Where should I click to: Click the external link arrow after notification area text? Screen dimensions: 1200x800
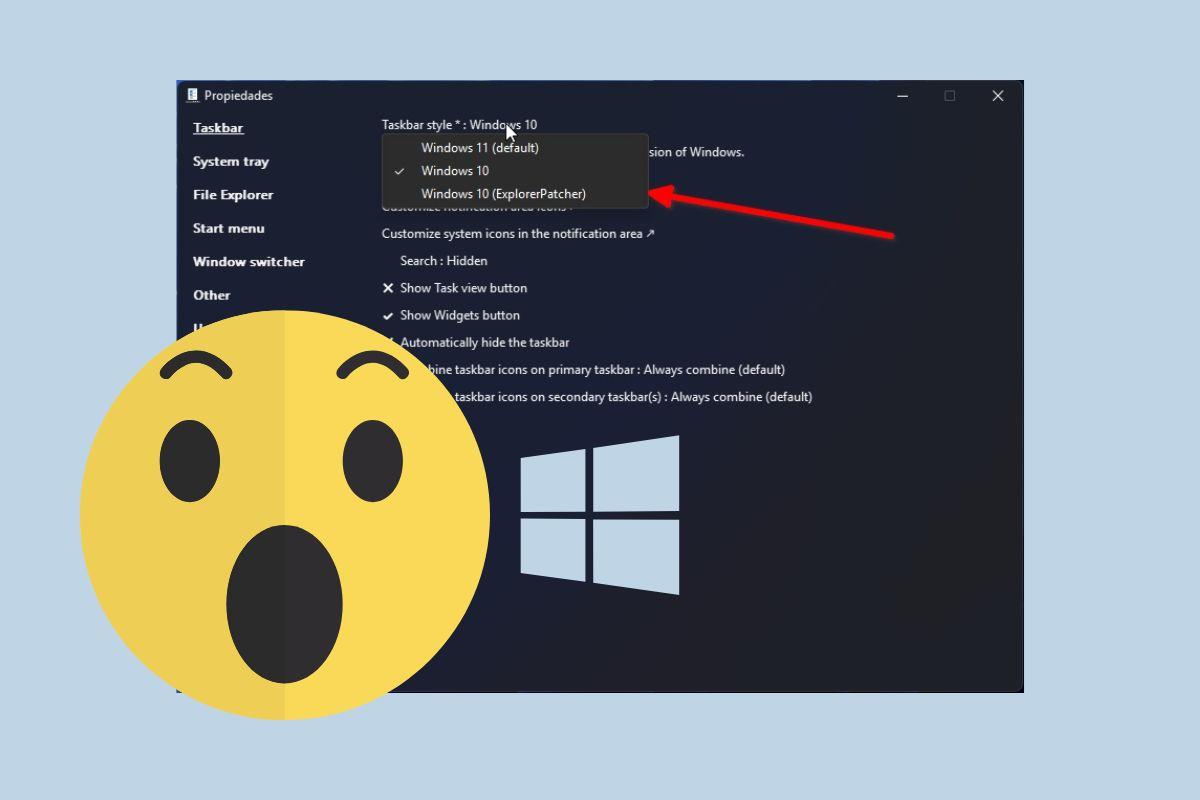[651, 233]
